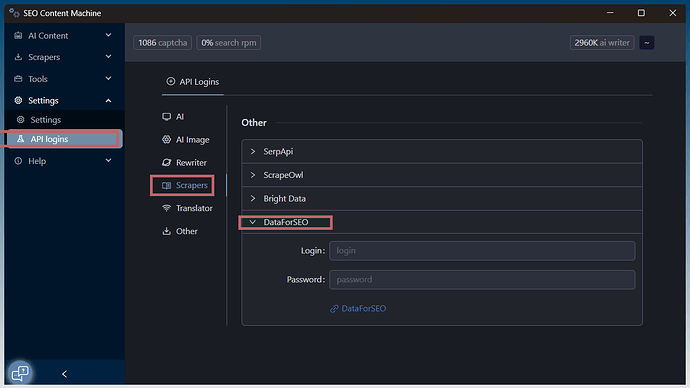Collapse the Settings sidebar menu chevron

pyautogui.click(x=108, y=101)
